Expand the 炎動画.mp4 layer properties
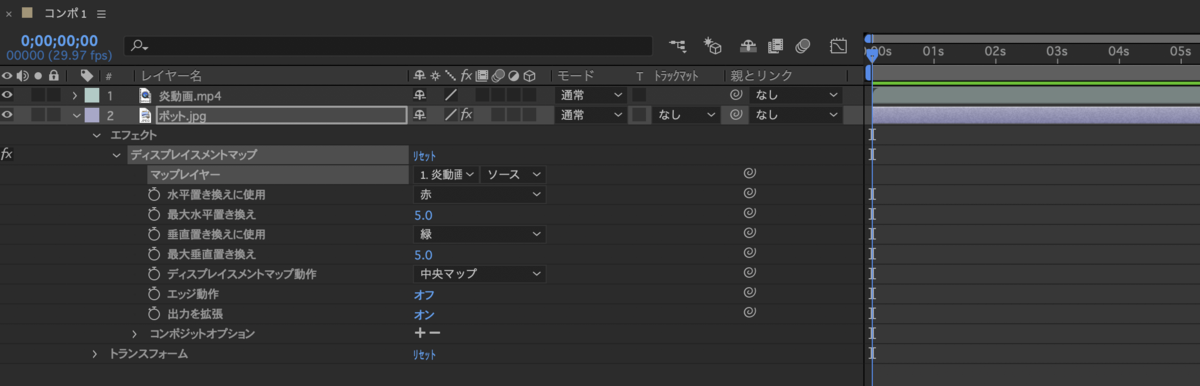 [75, 95]
